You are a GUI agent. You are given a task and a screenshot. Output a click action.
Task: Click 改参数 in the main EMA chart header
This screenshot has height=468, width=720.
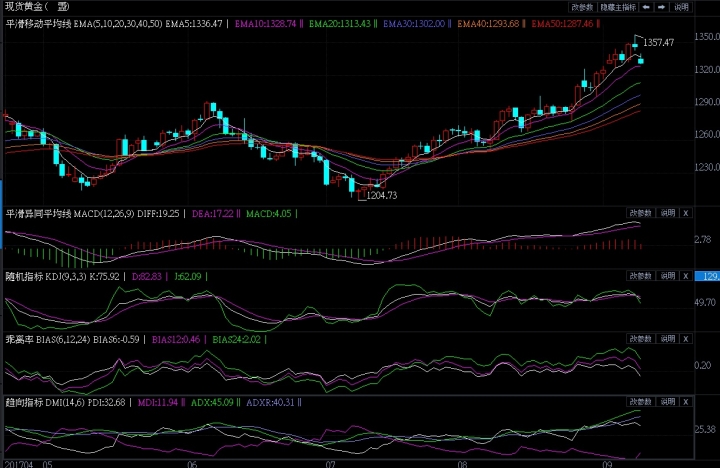tap(582, 7)
